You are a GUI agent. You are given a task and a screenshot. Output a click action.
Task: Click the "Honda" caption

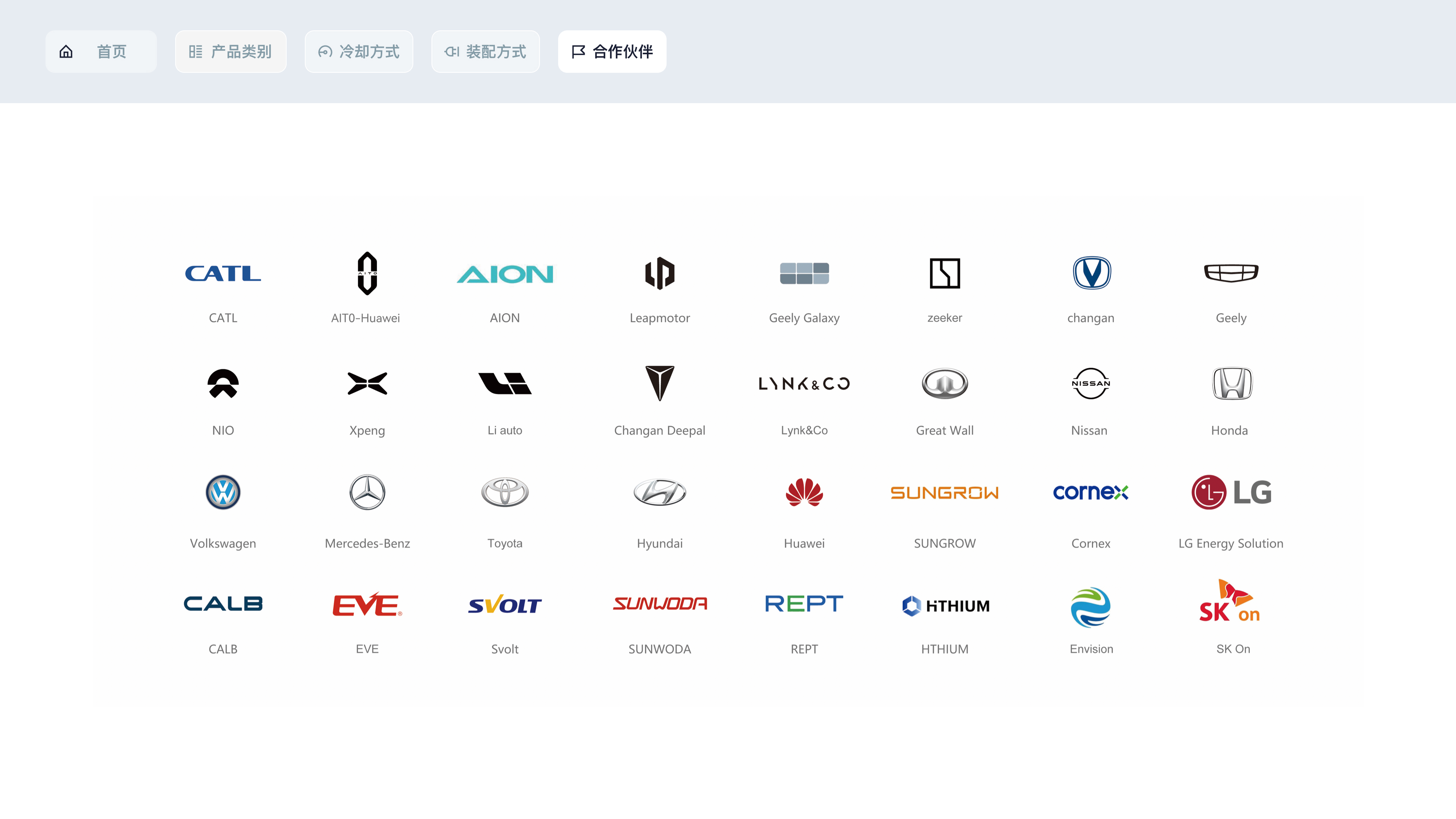1229,430
